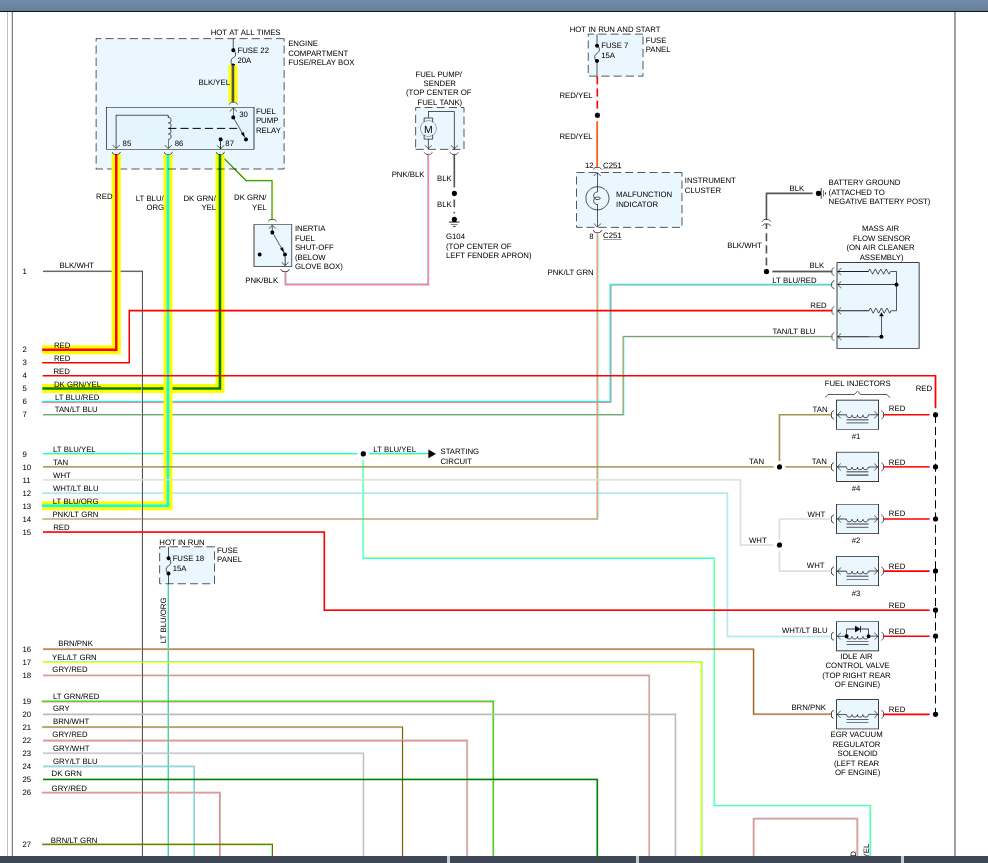This screenshot has width=988, height=863.
Task: Click the starting circuit arrow
Action: [x=432, y=454]
